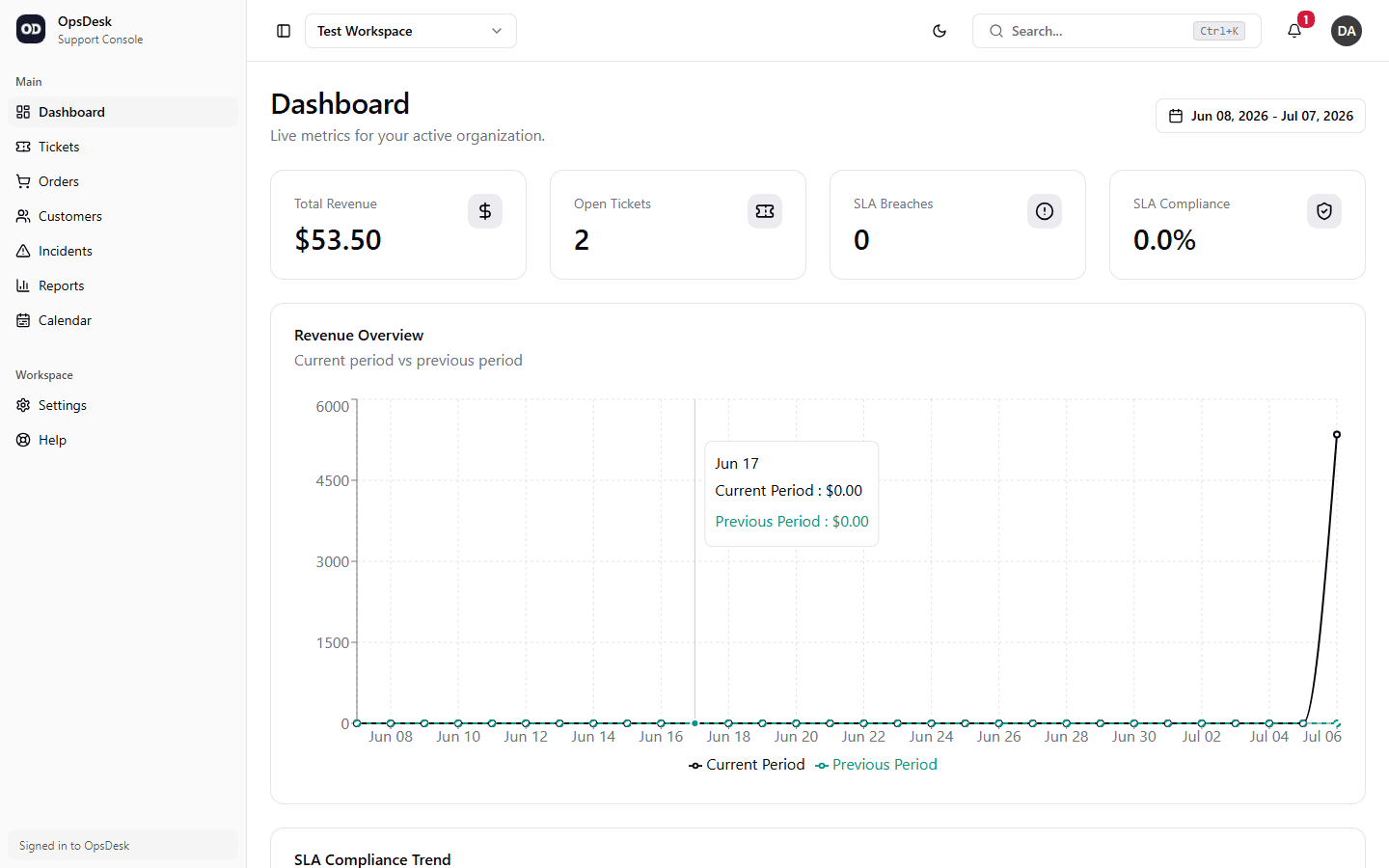
Task: Open Incidents in the sidebar
Action: pyautogui.click(x=123, y=251)
